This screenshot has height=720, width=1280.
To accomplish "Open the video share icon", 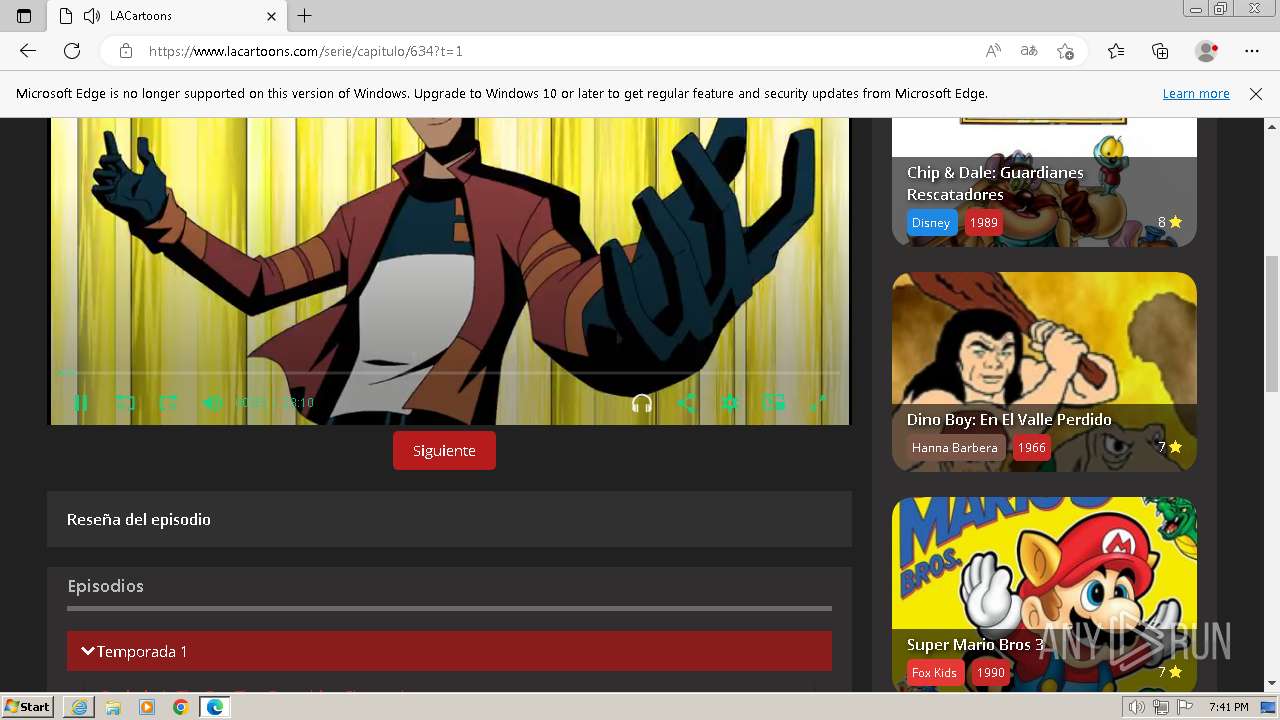I will [686, 403].
